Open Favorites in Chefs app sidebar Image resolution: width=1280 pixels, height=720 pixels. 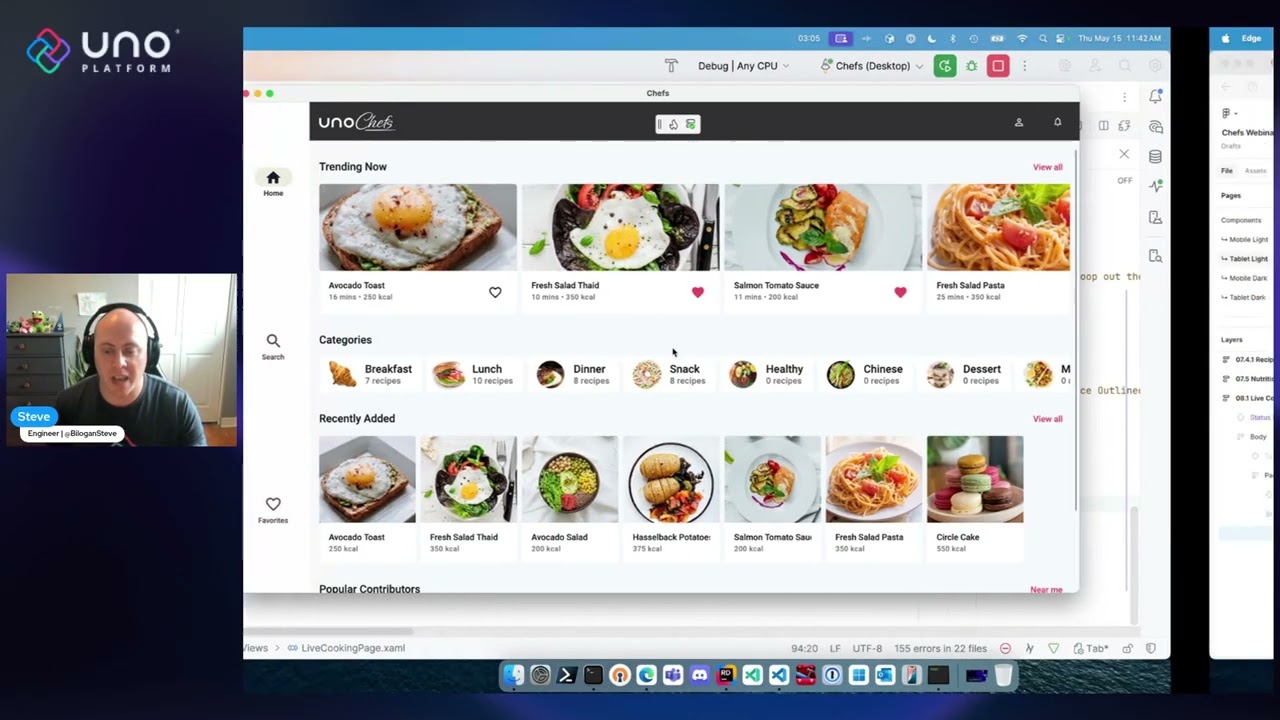click(x=273, y=510)
